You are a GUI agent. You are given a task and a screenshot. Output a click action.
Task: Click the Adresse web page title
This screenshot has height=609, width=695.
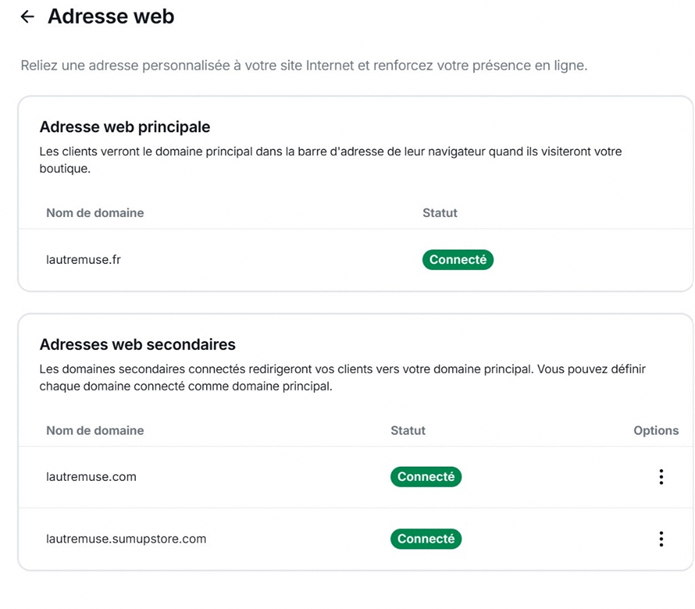(110, 17)
